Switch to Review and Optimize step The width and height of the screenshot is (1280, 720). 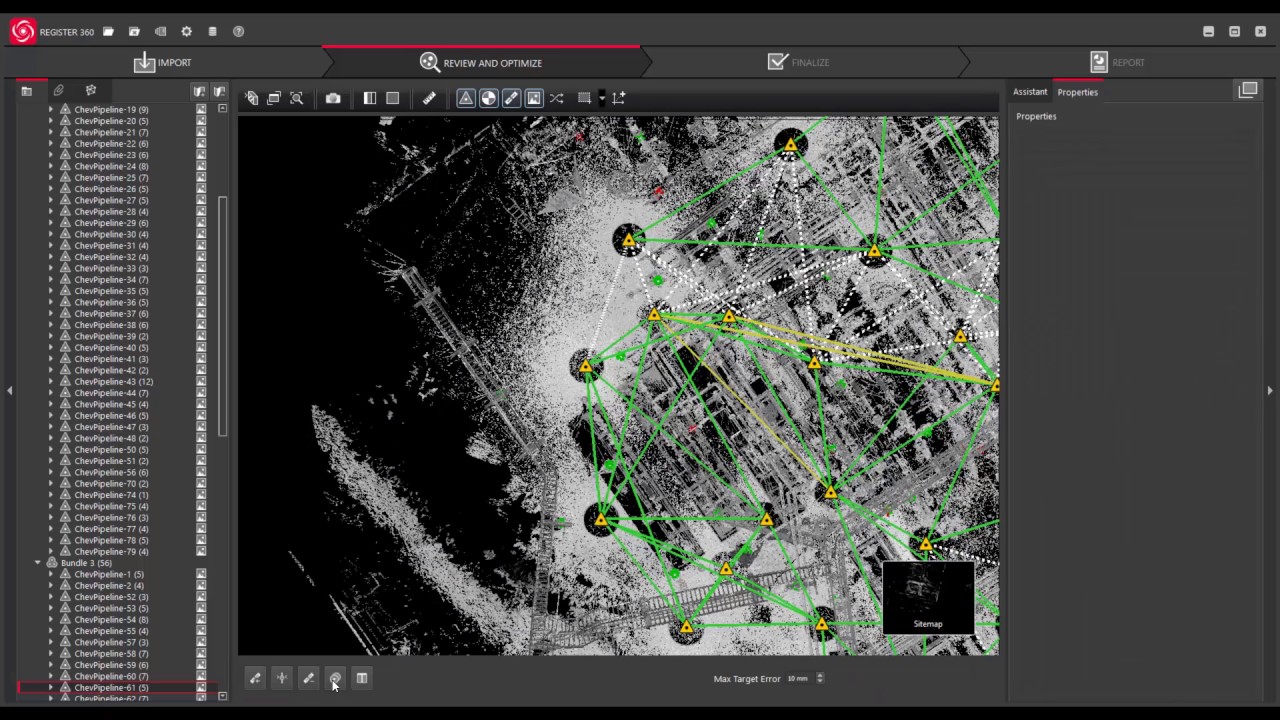(481, 62)
